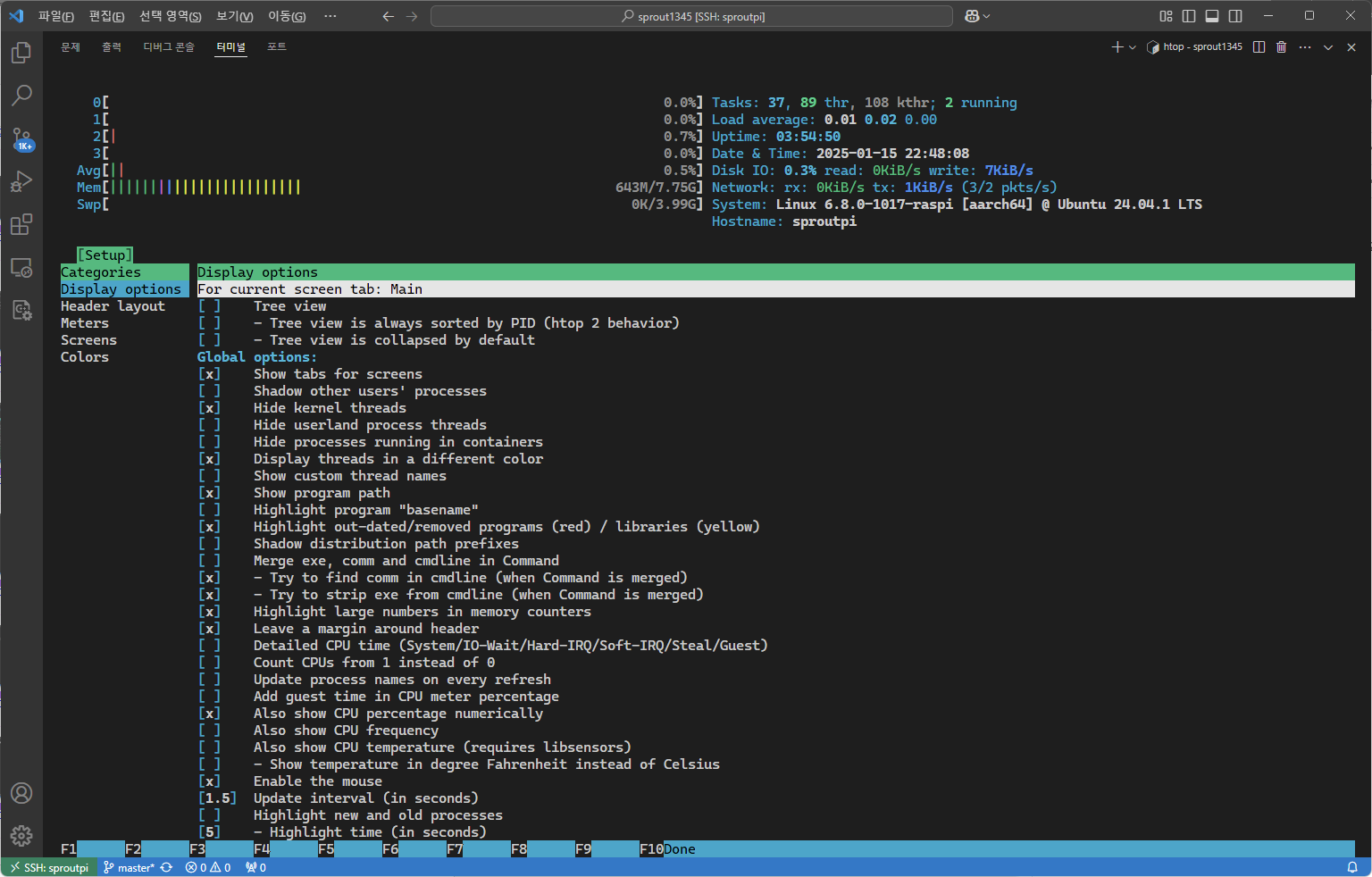Open the Remote Explorer view
The height and width of the screenshot is (877, 1372).
[x=21, y=267]
